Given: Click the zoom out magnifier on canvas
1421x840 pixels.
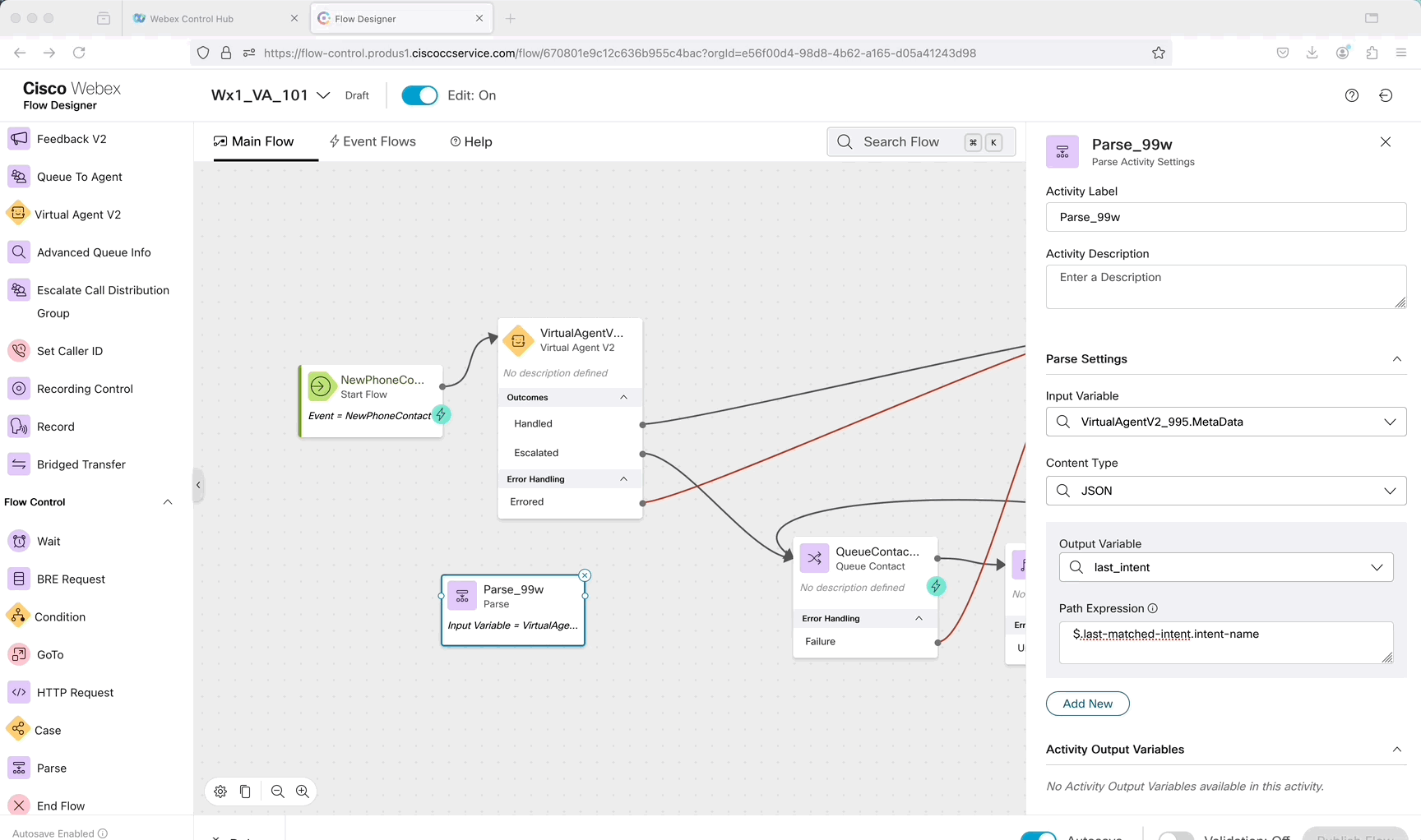Looking at the screenshot, I should click(x=278, y=792).
